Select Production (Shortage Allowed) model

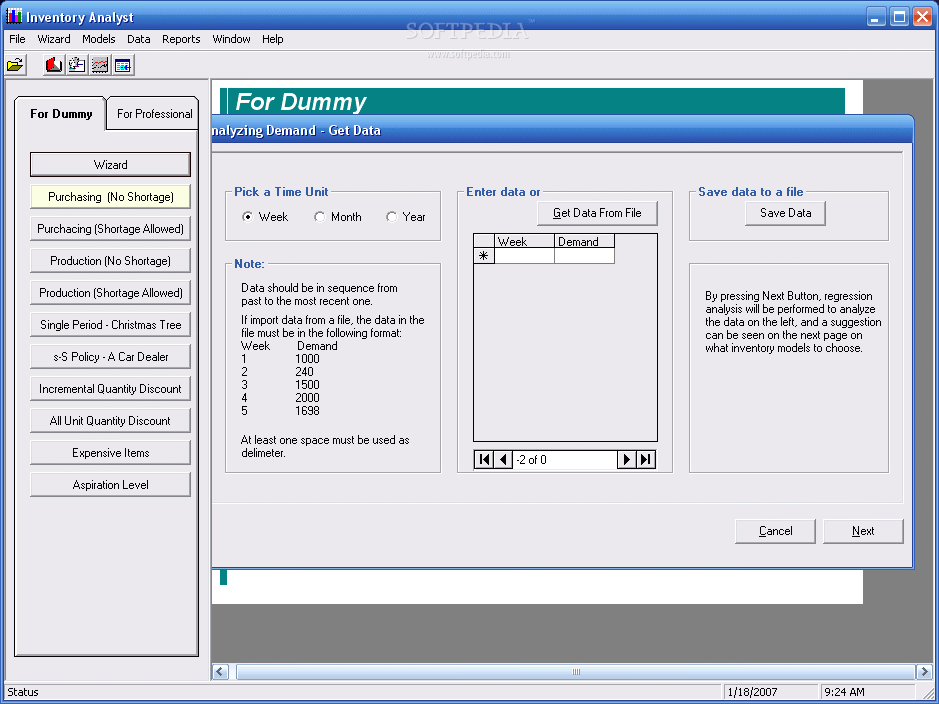(110, 293)
